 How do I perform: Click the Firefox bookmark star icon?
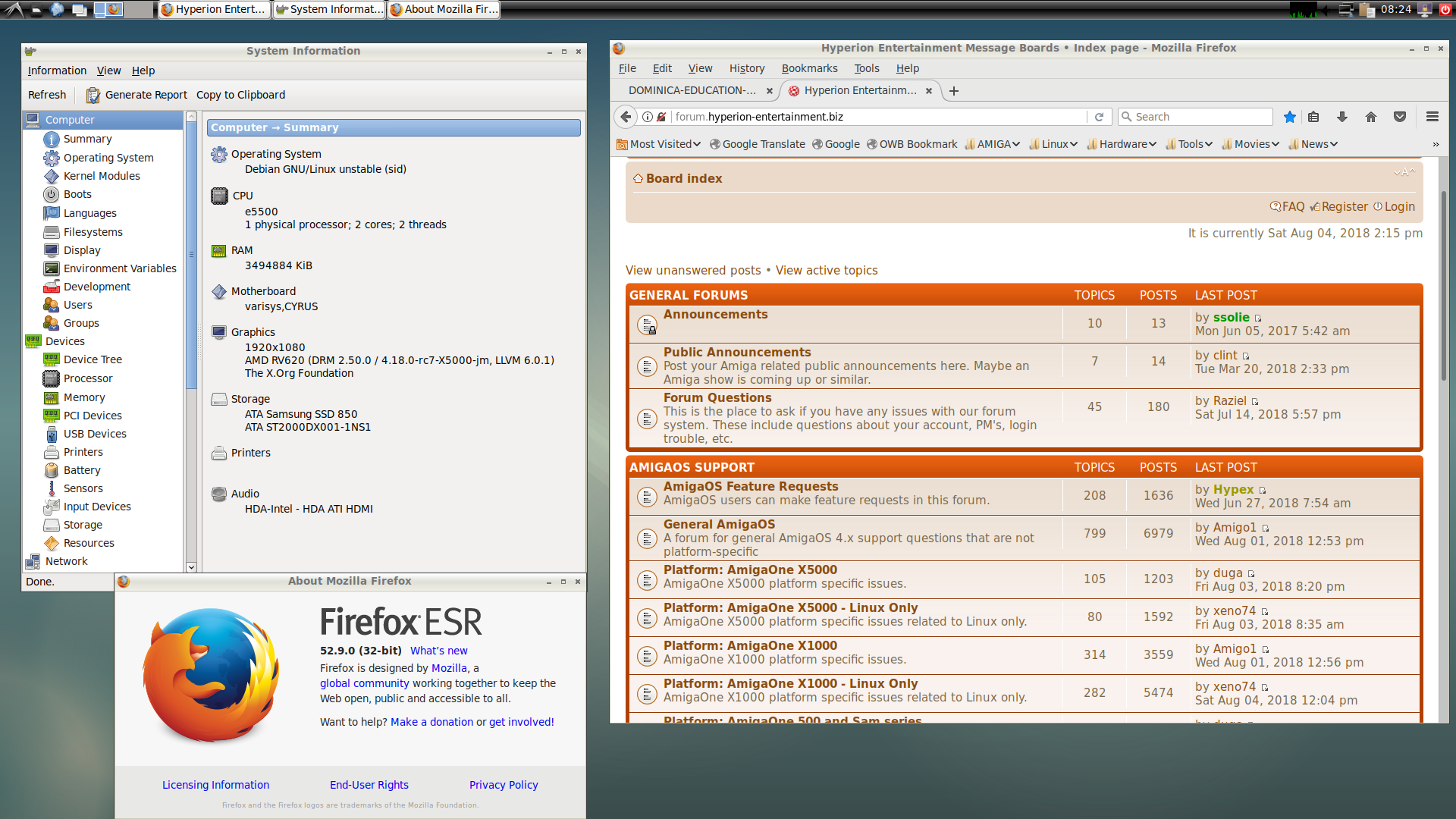pyautogui.click(x=1289, y=117)
